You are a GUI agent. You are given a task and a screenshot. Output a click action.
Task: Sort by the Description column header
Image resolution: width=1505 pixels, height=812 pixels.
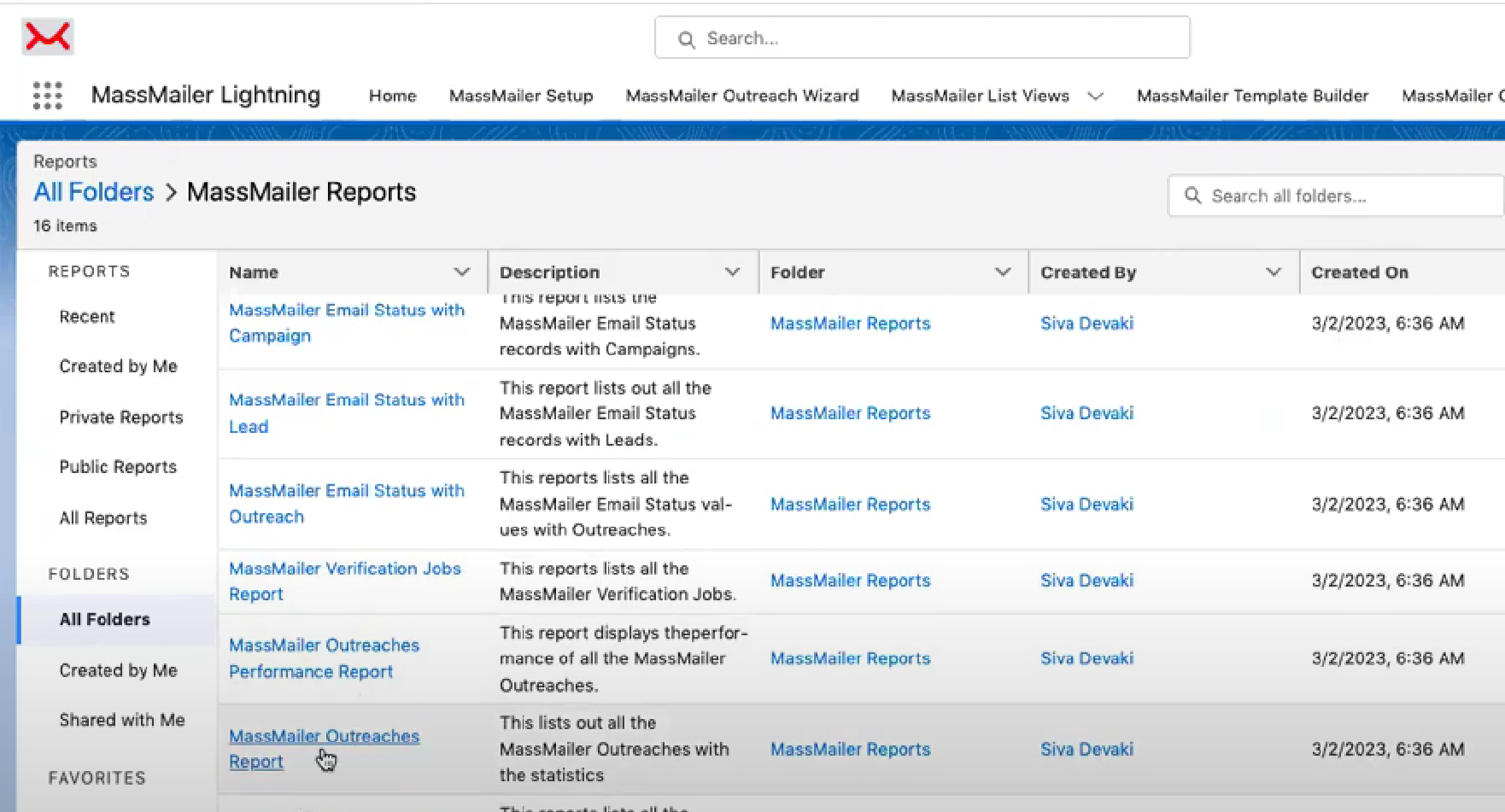pyautogui.click(x=549, y=272)
